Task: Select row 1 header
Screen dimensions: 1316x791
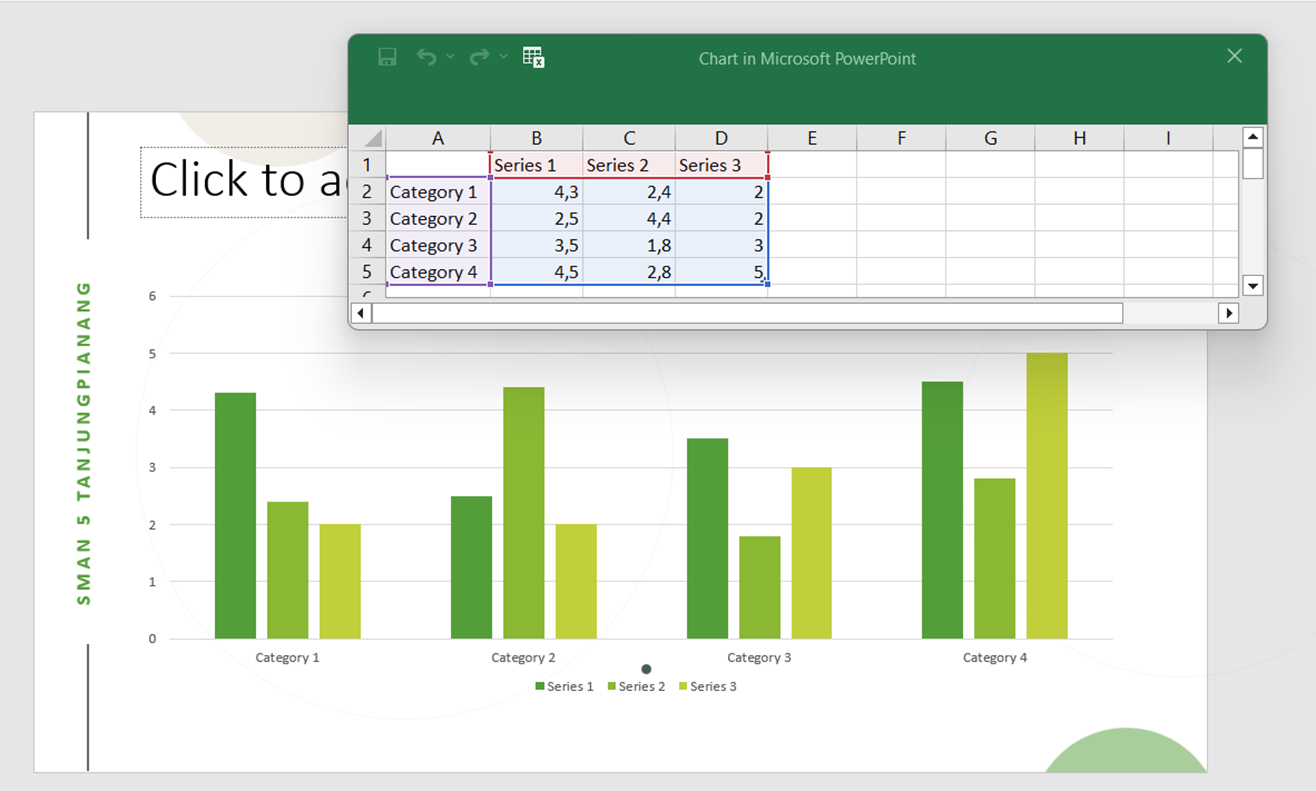Action: click(367, 165)
